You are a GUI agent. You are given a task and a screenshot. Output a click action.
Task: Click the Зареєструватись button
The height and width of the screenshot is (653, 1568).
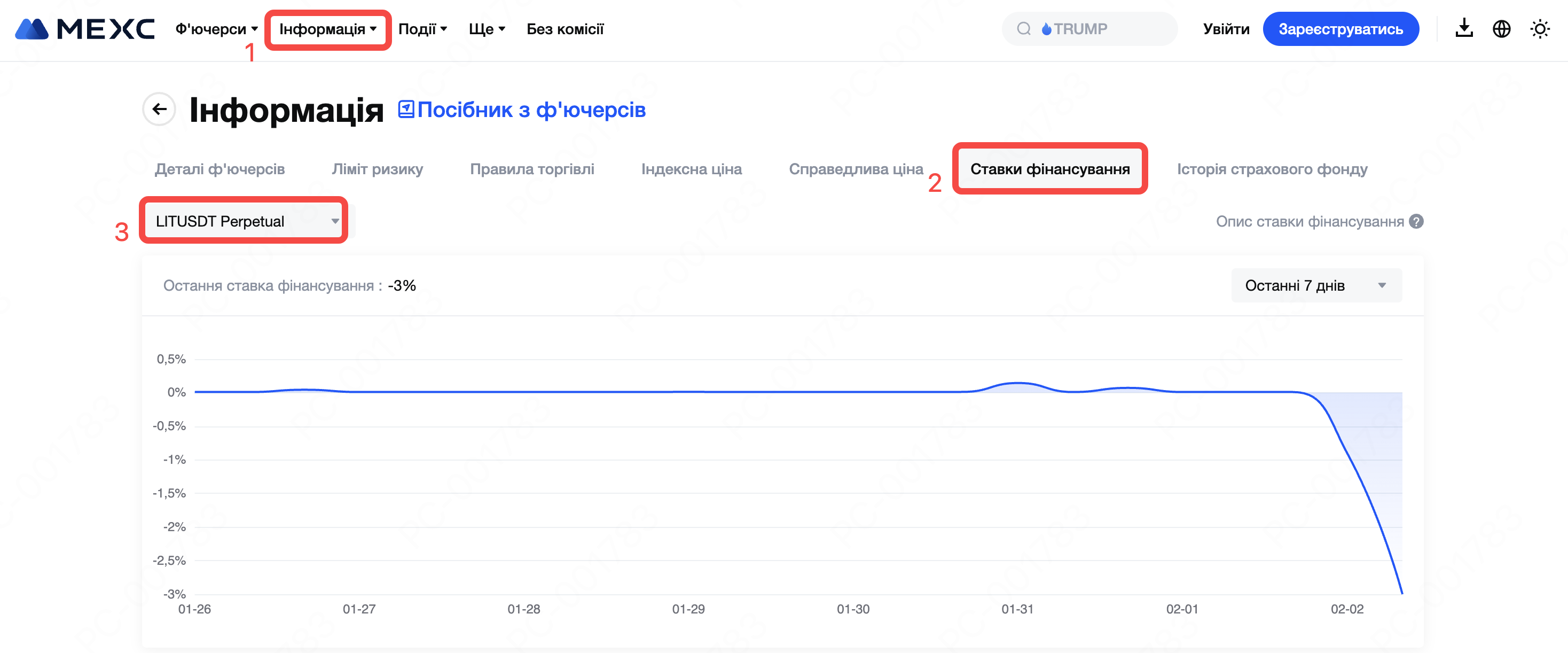pyautogui.click(x=1340, y=29)
